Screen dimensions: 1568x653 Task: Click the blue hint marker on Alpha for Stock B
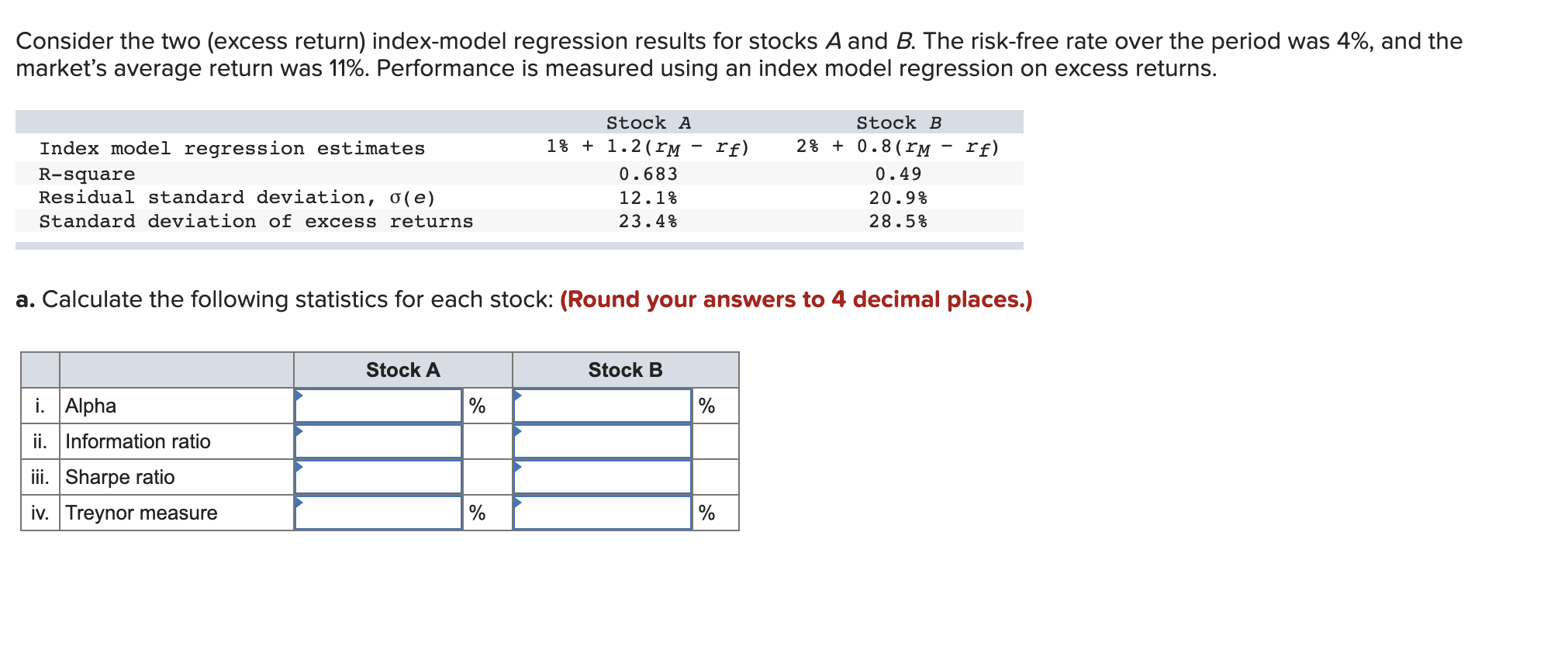click(x=517, y=396)
